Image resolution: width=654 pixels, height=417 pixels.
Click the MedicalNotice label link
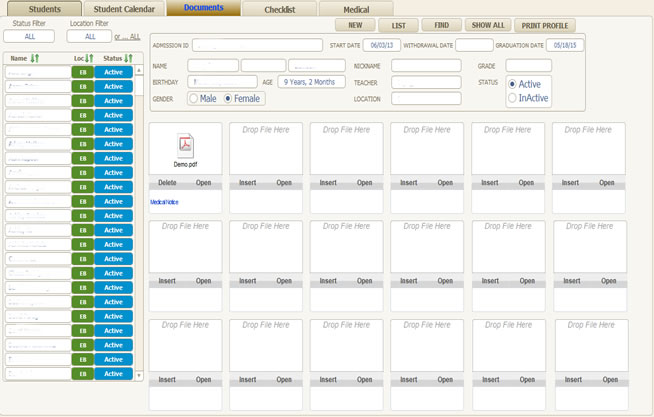[164, 202]
